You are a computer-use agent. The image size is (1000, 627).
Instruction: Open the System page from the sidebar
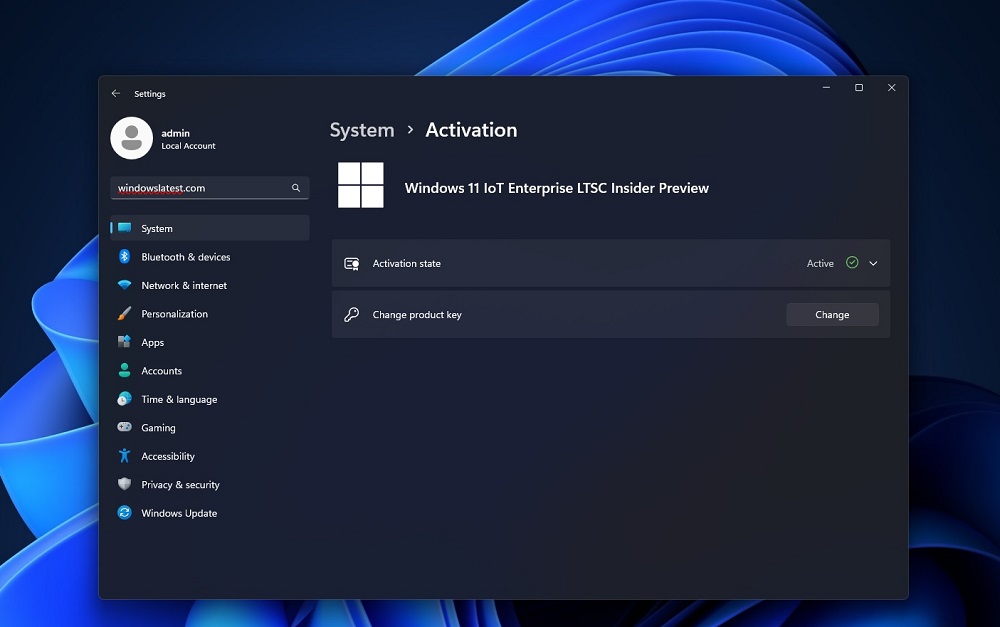coord(157,228)
